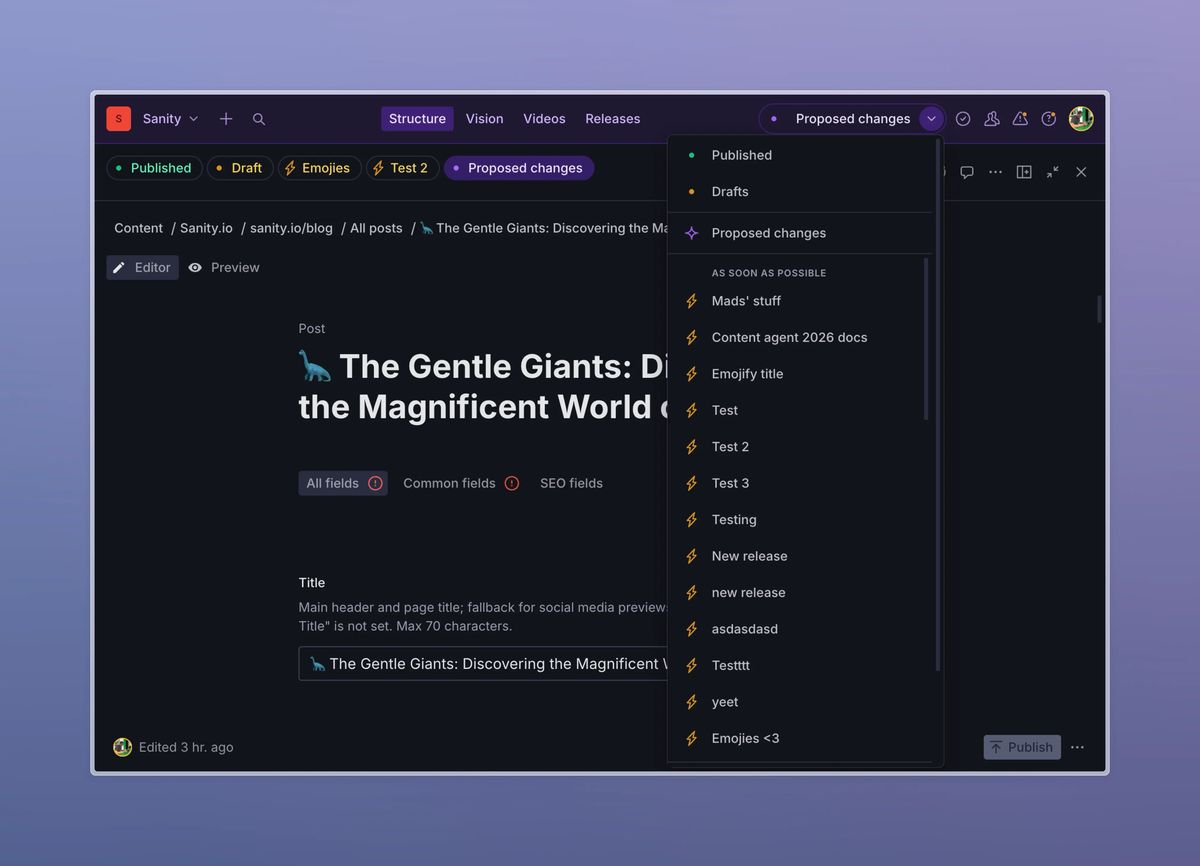Switch to Preview mode with the eye icon
The image size is (1200, 866).
point(224,267)
